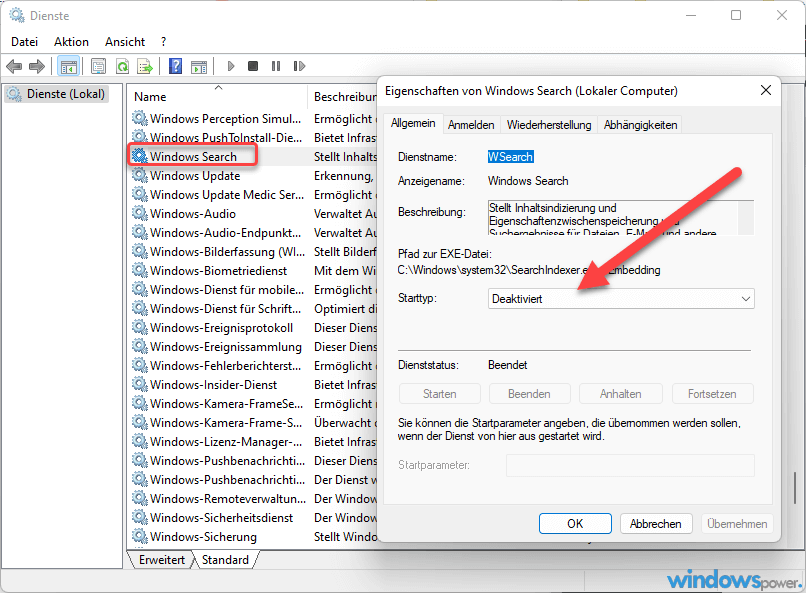Switch to the Allgemein tab

pyautogui.click(x=413, y=123)
